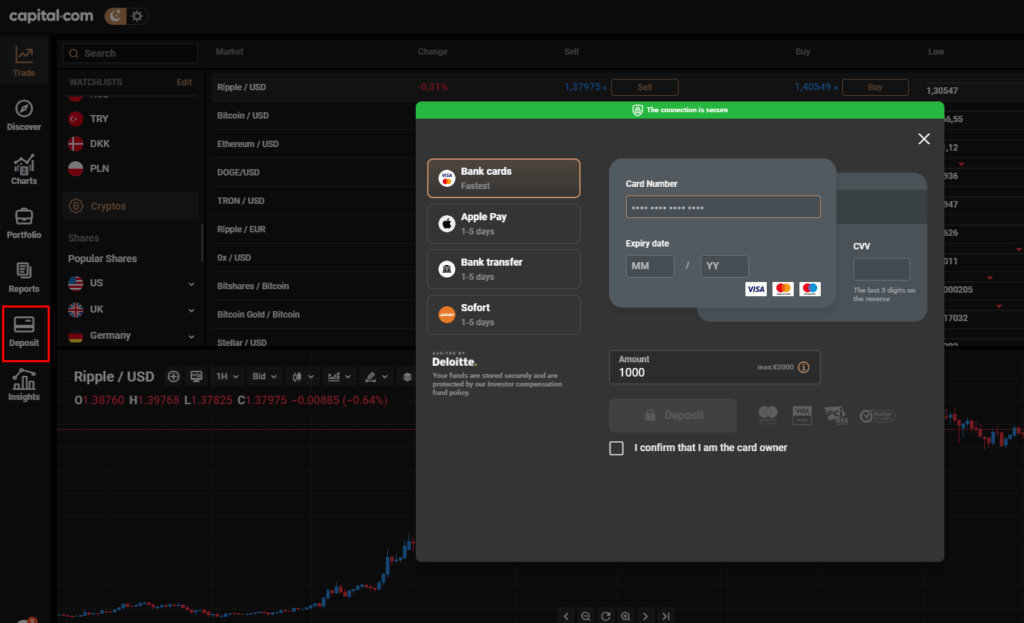Open the 1H timeframe dropdown

229,377
